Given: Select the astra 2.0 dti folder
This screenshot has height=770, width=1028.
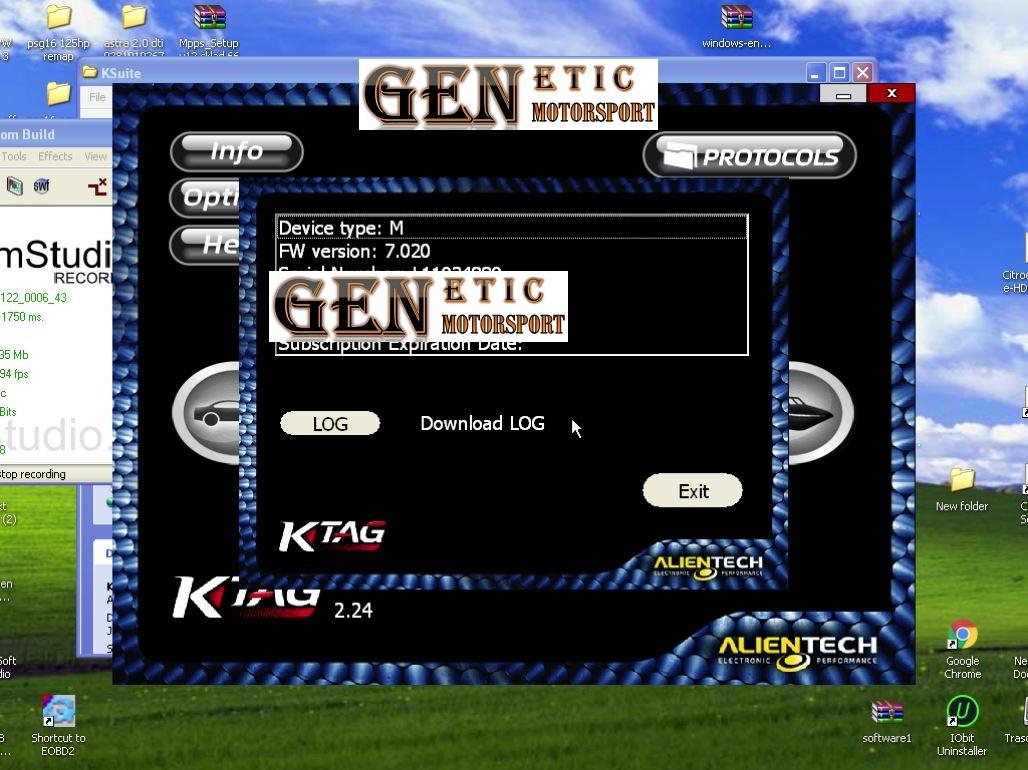Looking at the screenshot, I should 133,19.
